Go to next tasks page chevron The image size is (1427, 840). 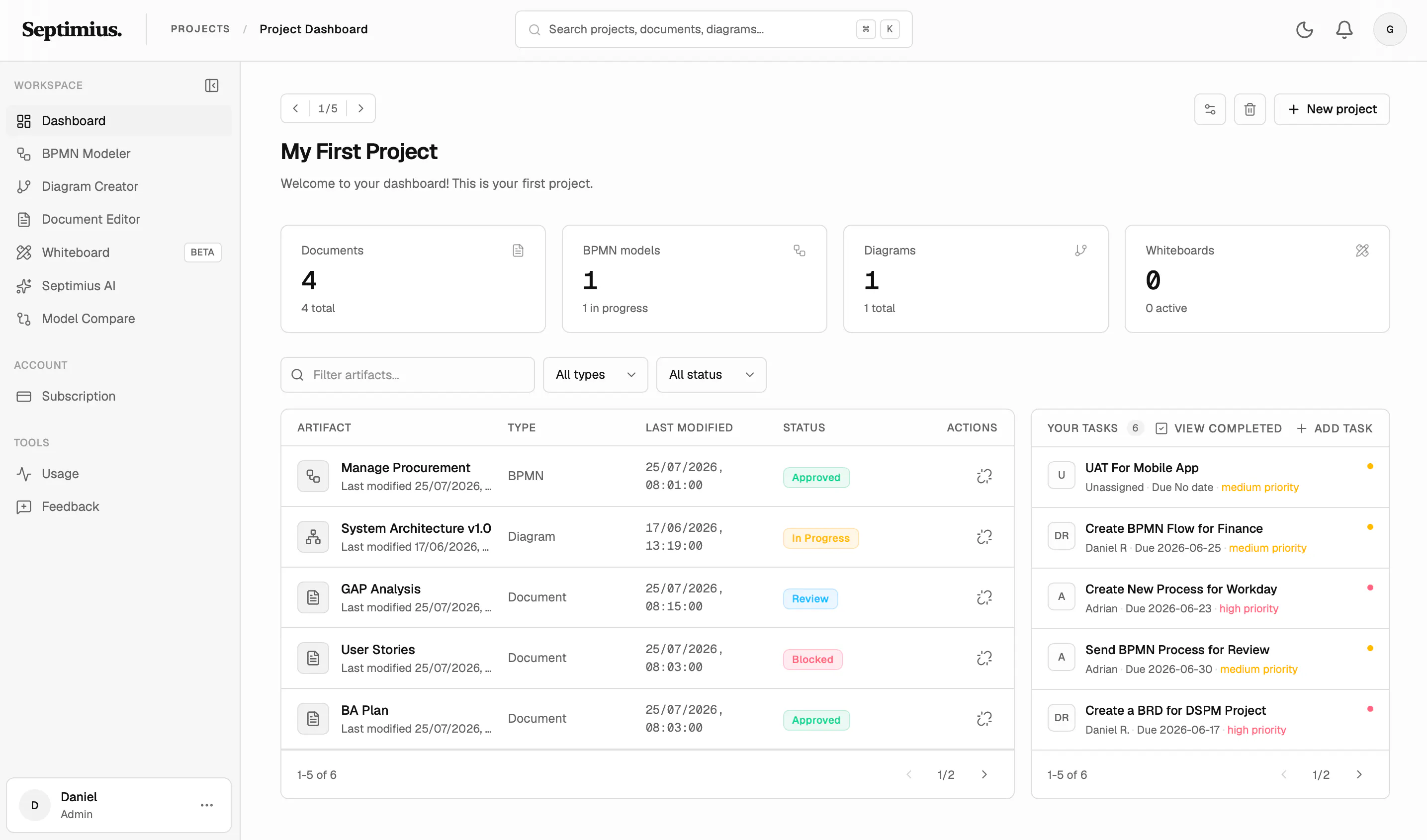(x=1359, y=774)
